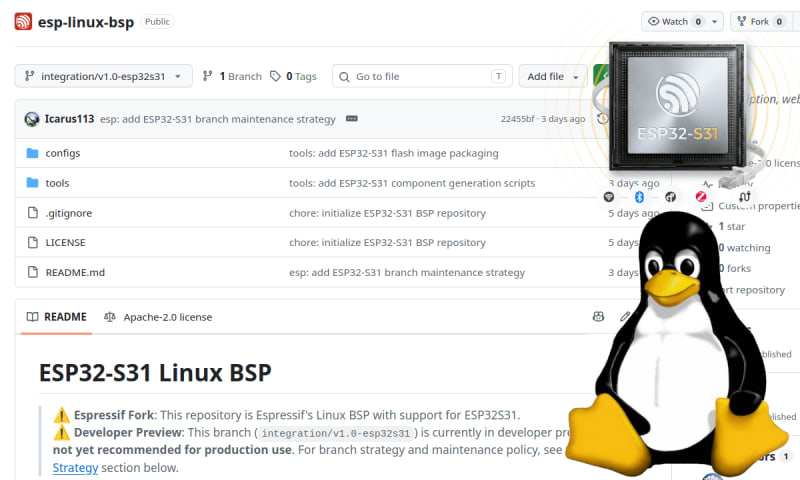800x480 pixels.
Task: Focus the Go to file search field
Action: click(x=422, y=76)
